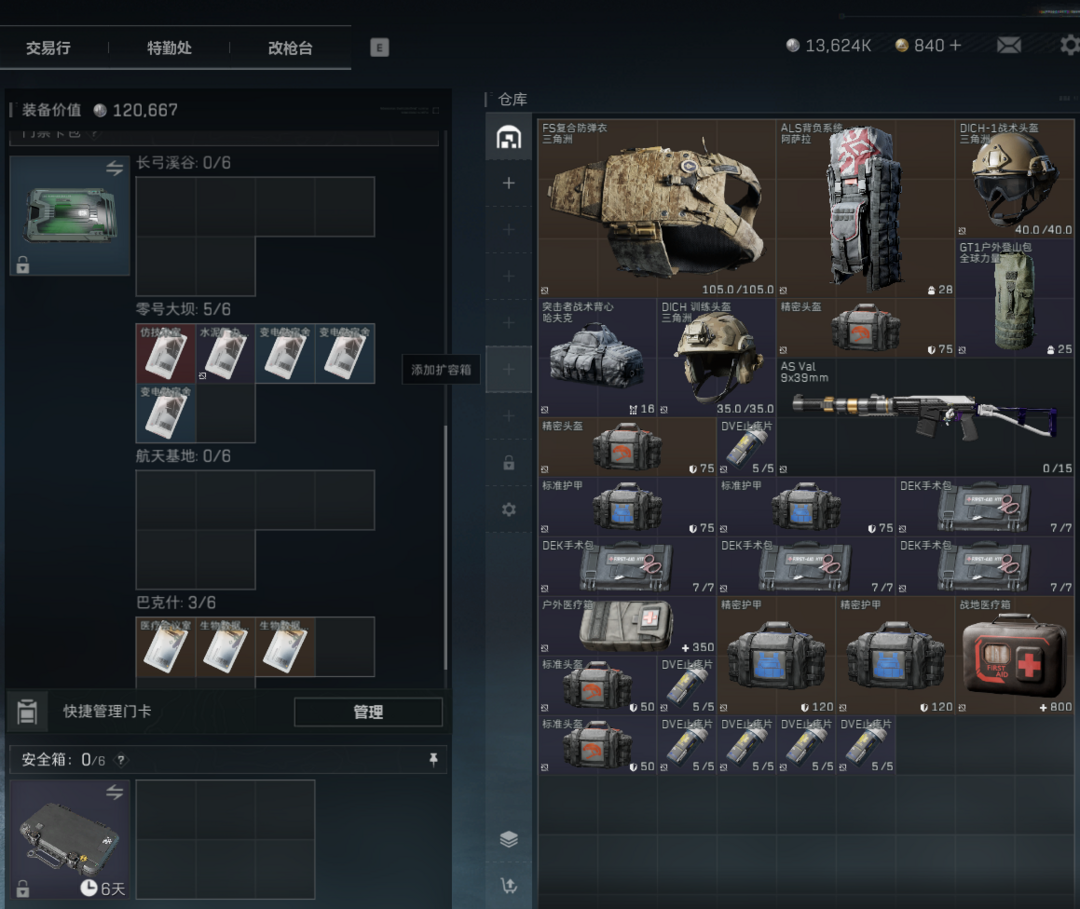Click the keycard panel vertical scrollbar
The image size is (1080, 909).
[x=446, y=548]
